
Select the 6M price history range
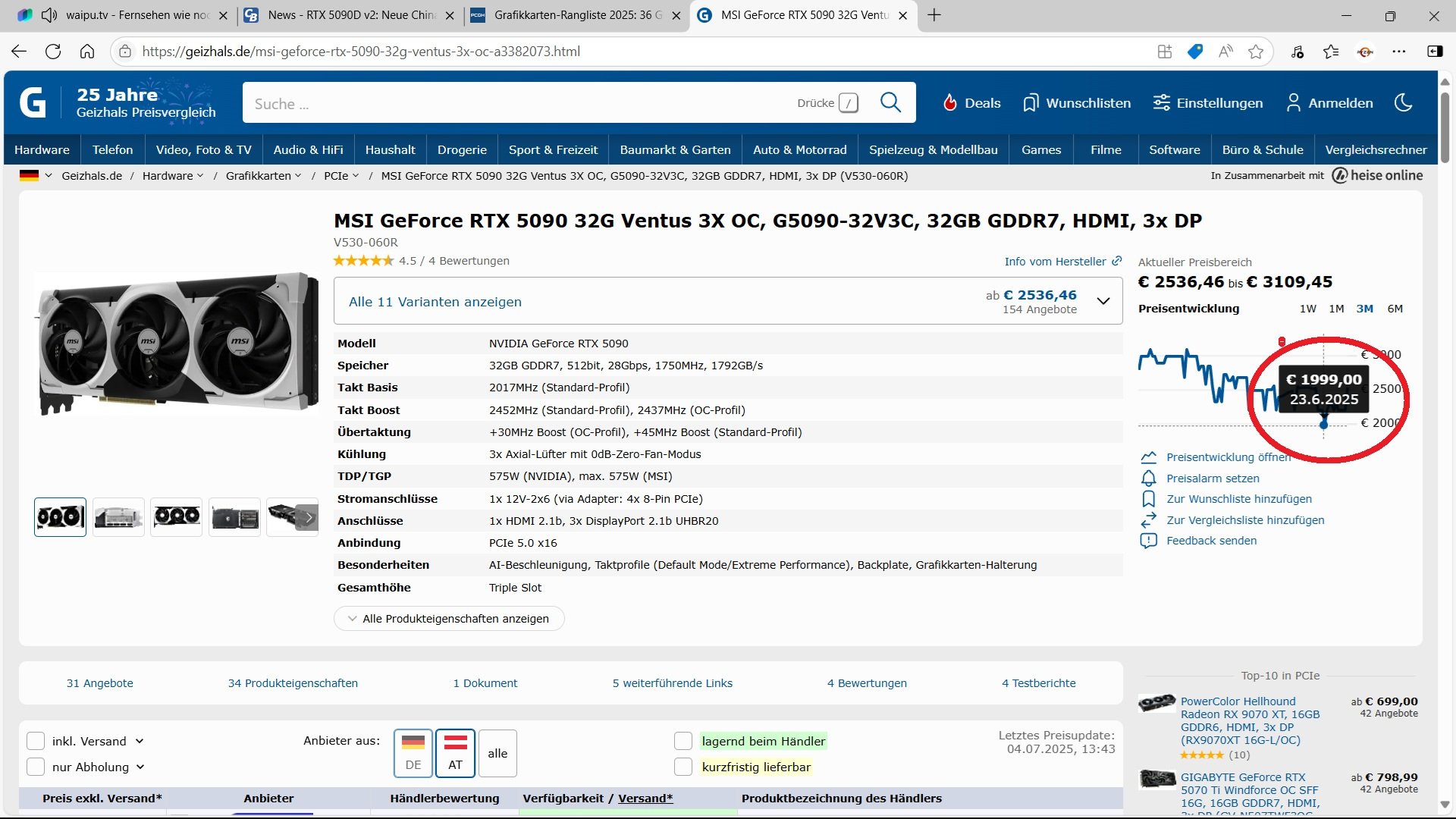coord(1395,309)
